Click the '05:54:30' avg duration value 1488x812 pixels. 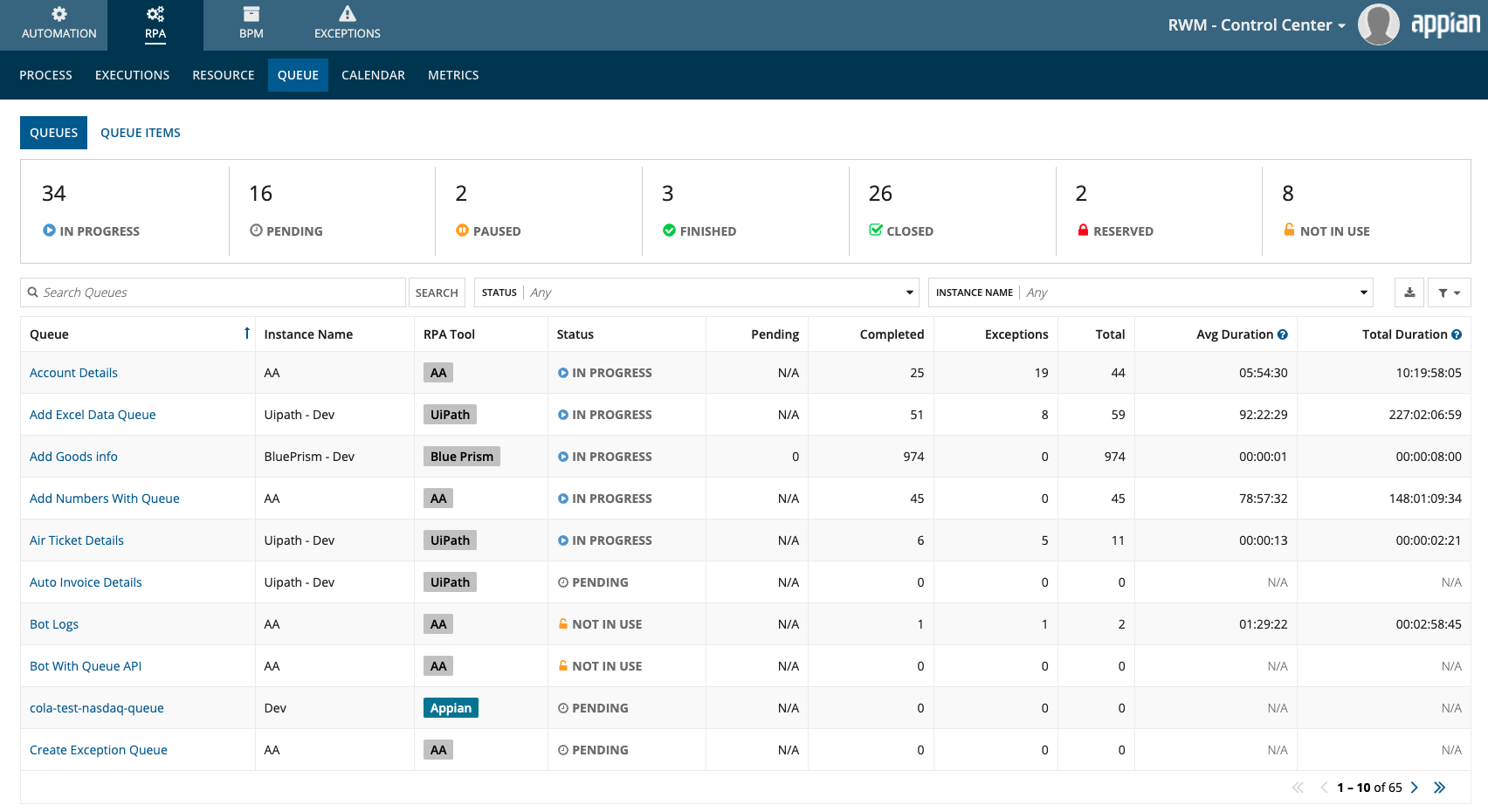[x=1263, y=373]
